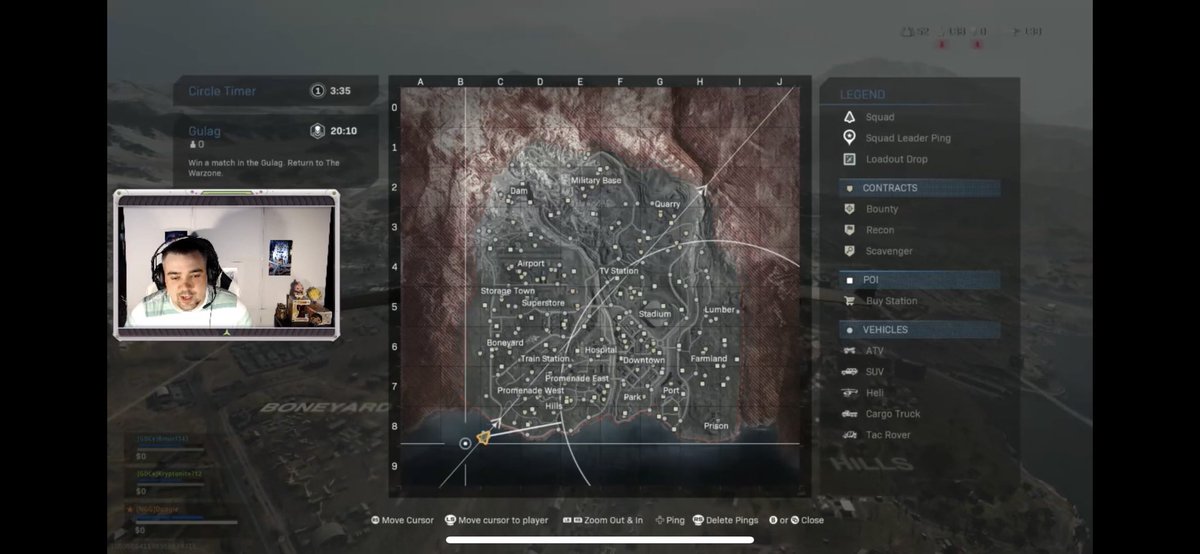Click the Loadout Drop box icon
Screen dimensions: 1200x554
850,159
